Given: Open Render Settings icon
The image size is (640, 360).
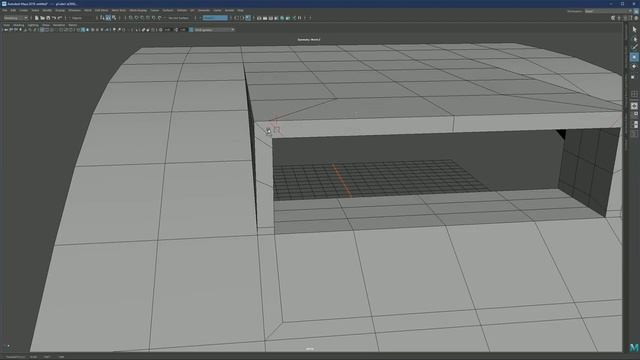Looking at the screenshot, I should (x=276, y=18).
